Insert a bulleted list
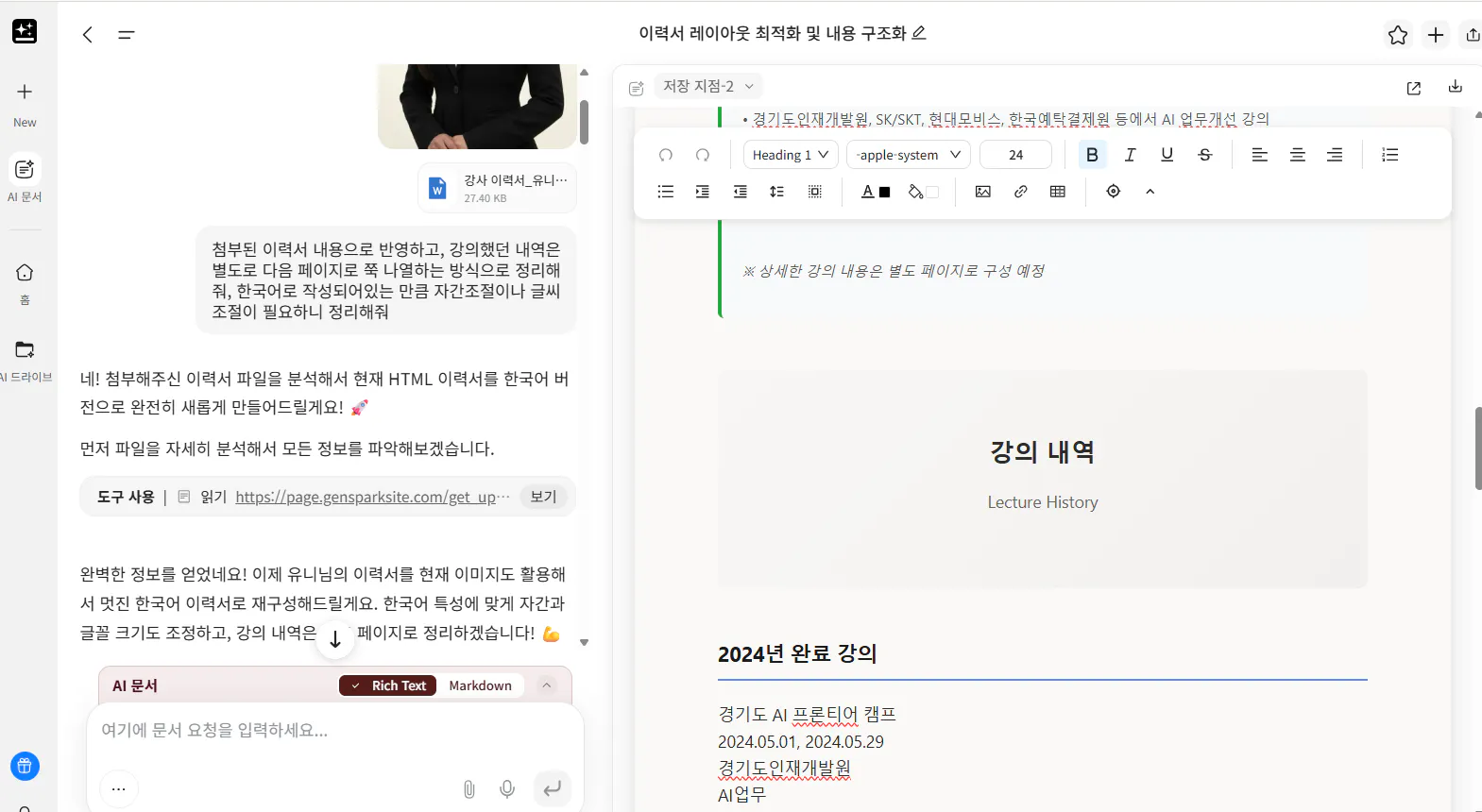Image resolution: width=1482 pixels, height=812 pixels. (x=666, y=192)
